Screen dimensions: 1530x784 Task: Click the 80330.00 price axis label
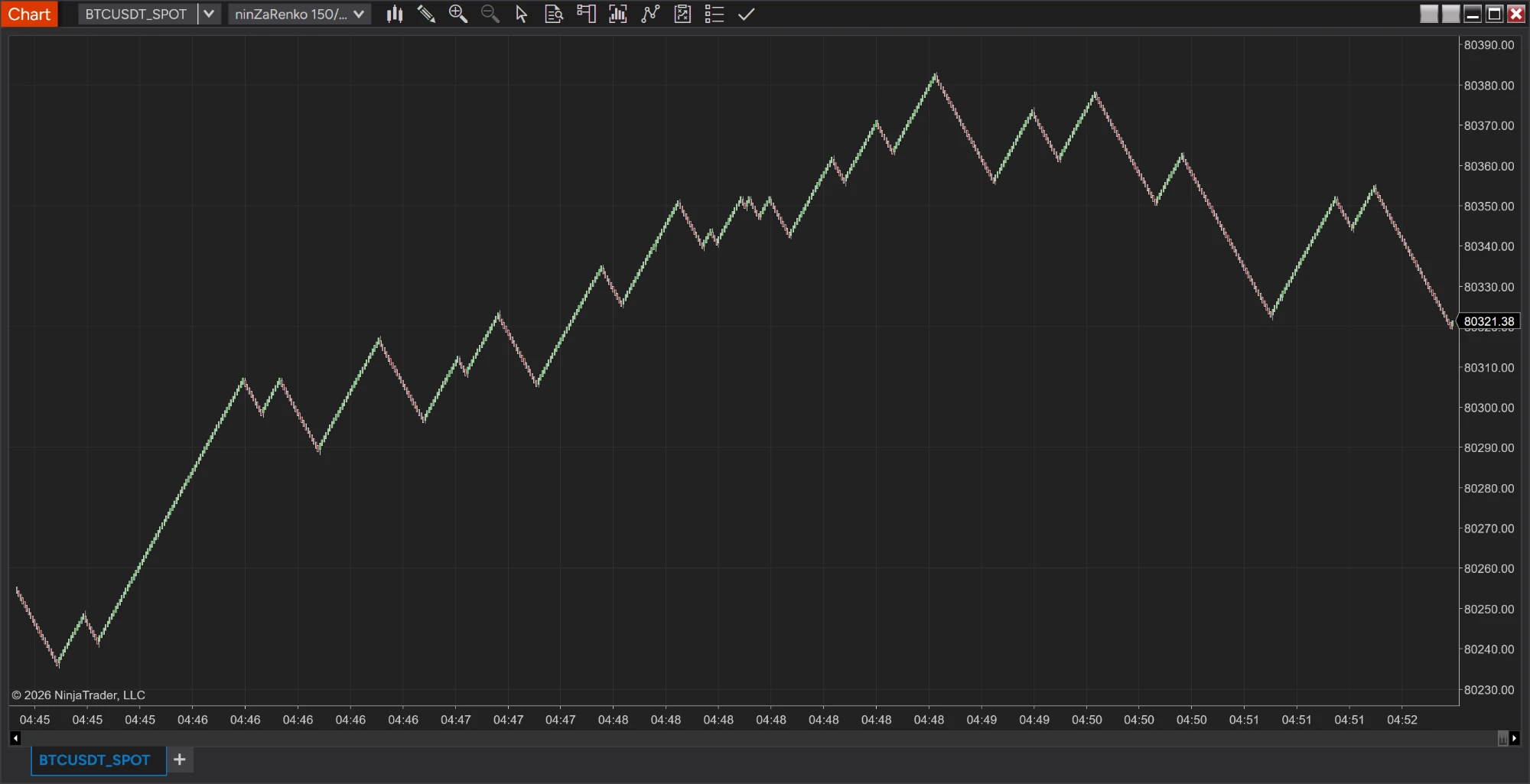point(1489,287)
